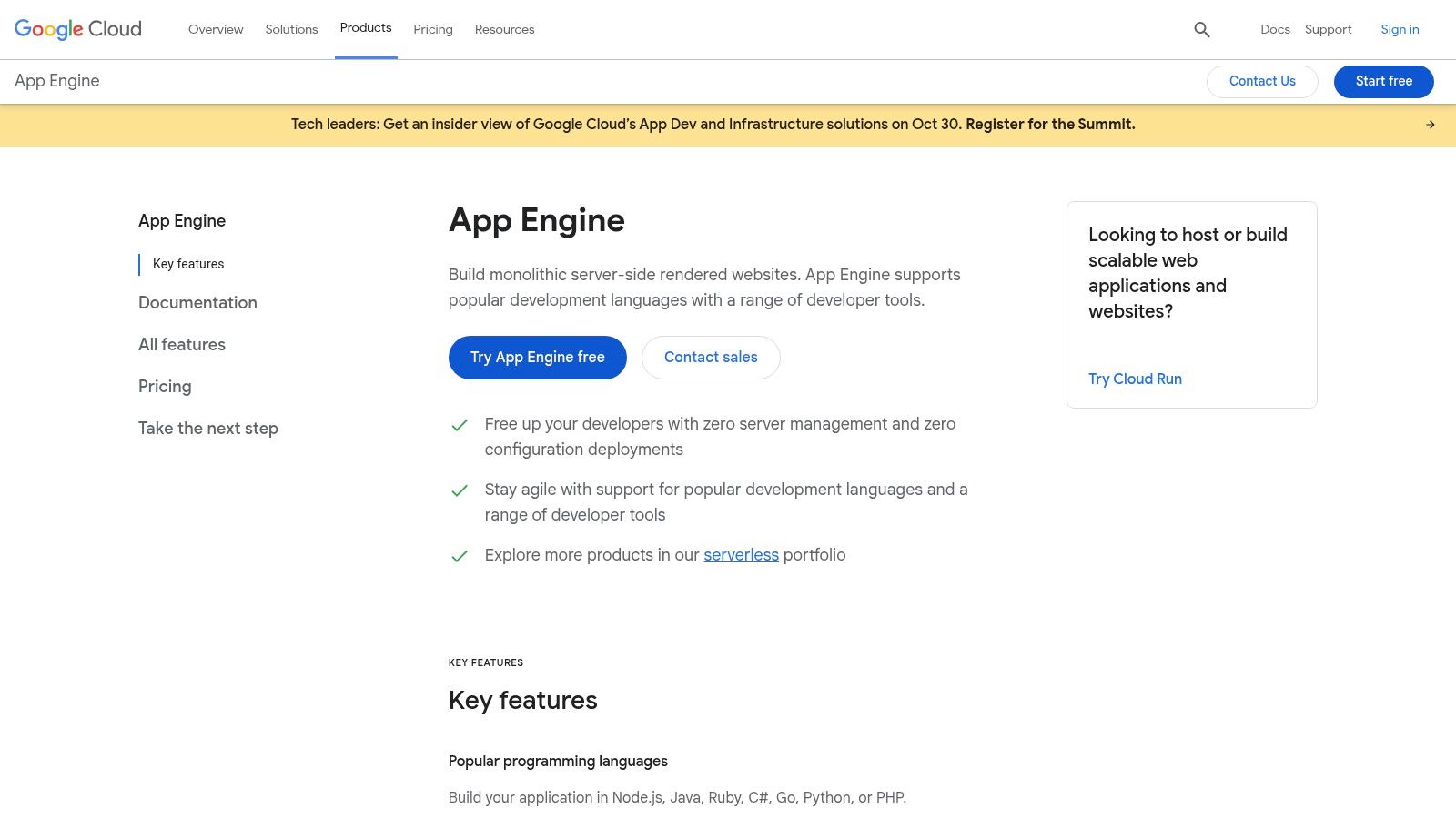Open the search magnifier icon
Screen dimensions: 1456x819
click(x=1201, y=29)
